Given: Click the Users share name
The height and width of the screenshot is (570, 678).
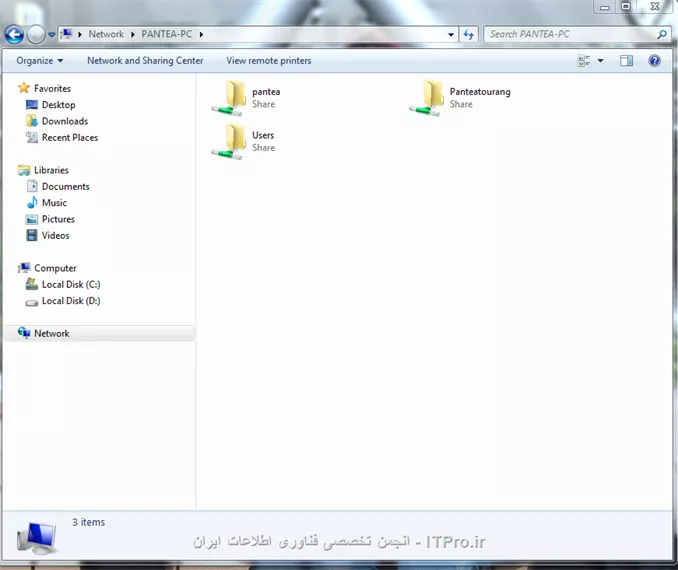Looking at the screenshot, I should click(263, 135).
